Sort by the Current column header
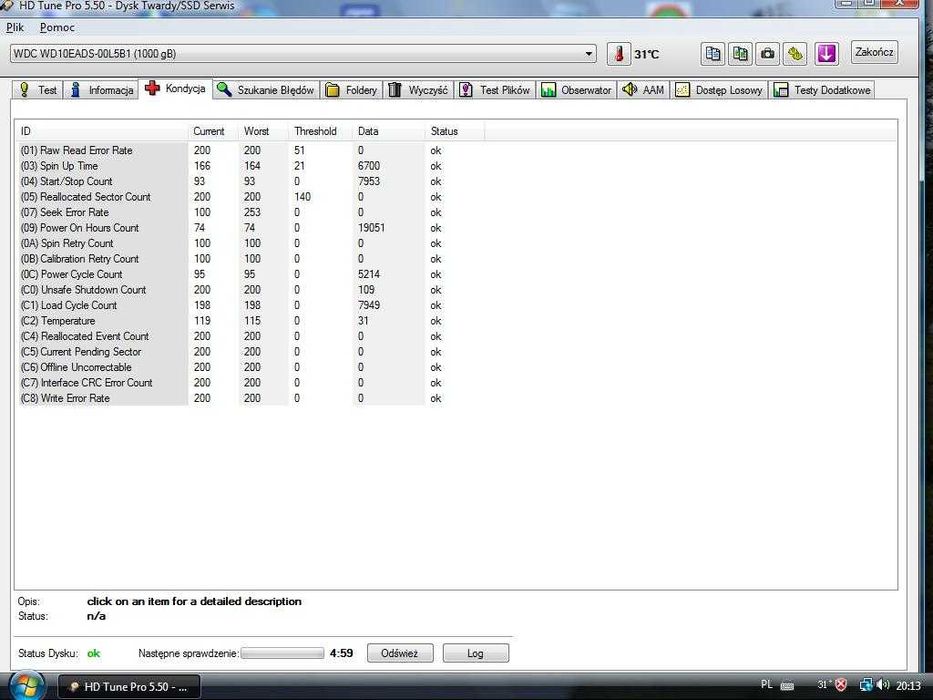933x700 pixels. point(213,131)
